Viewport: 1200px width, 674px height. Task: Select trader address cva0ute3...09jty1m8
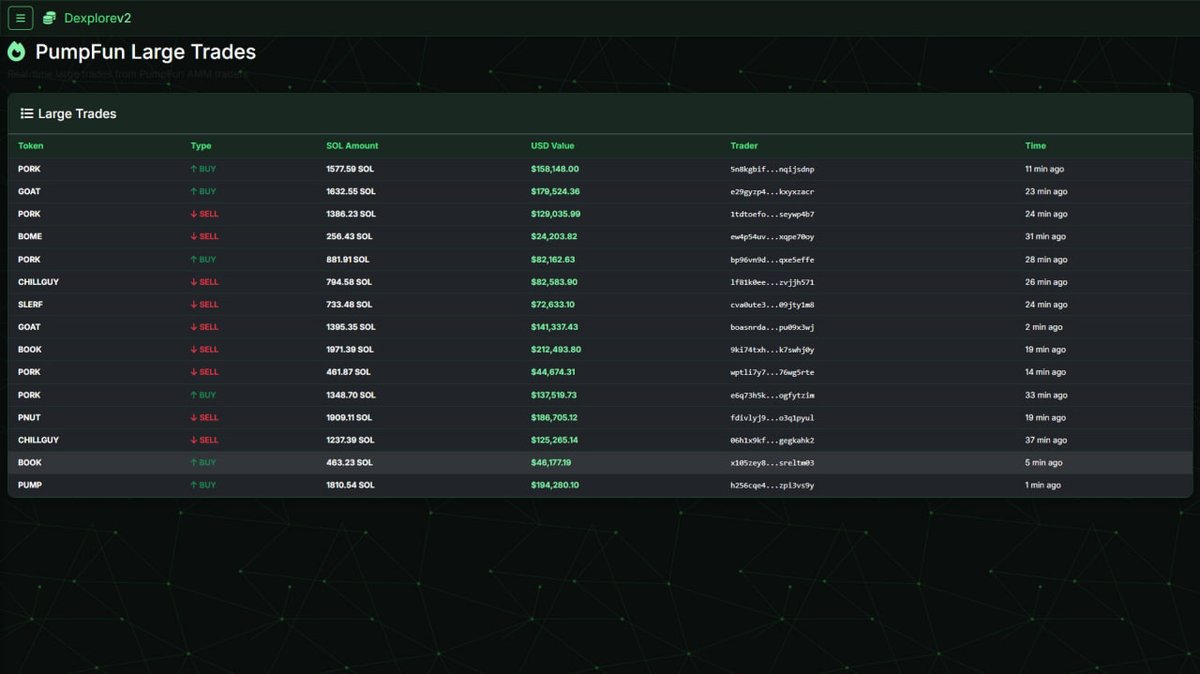pyautogui.click(x=772, y=305)
